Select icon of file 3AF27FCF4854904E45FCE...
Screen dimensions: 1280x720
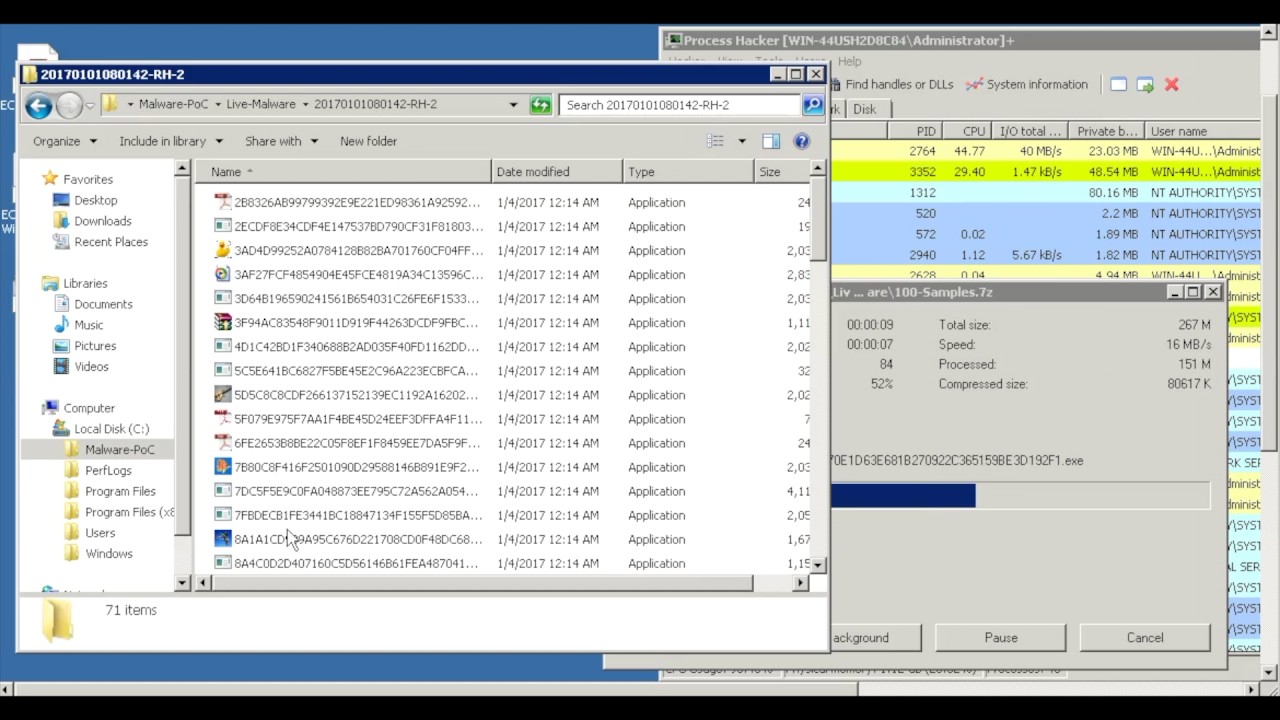[x=223, y=274]
